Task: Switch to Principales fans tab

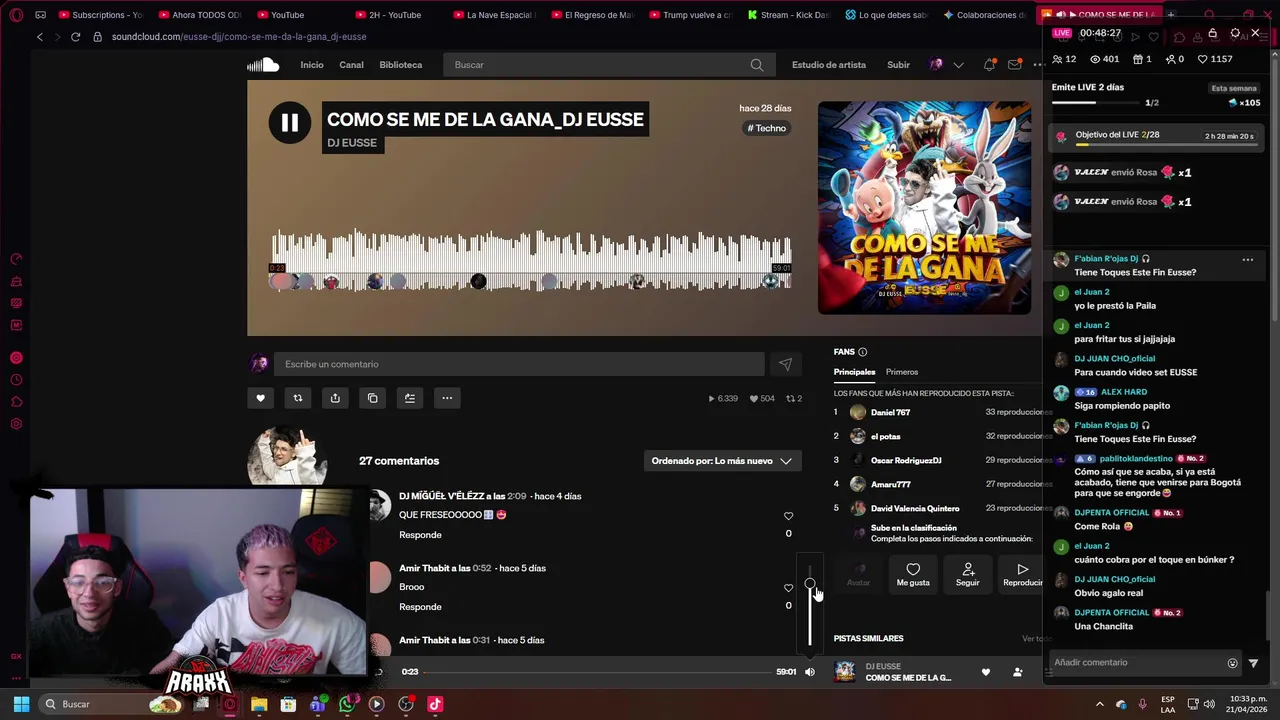Action: (x=854, y=372)
